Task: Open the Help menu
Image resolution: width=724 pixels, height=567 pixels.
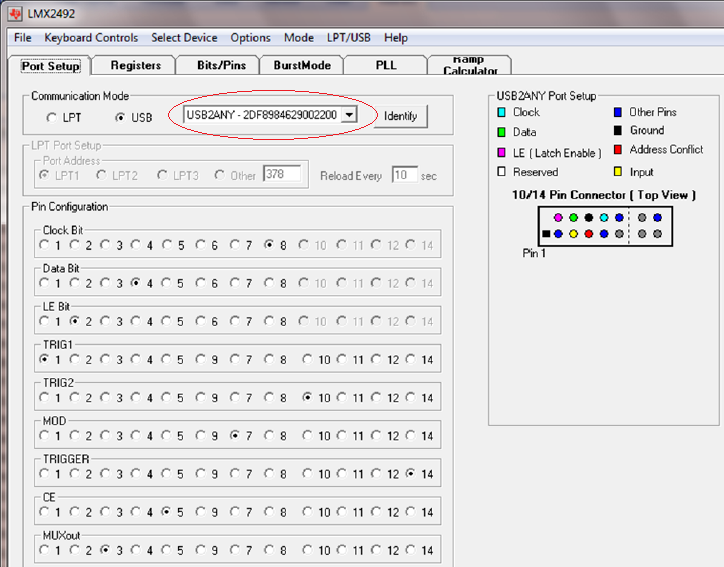Action: [x=396, y=38]
